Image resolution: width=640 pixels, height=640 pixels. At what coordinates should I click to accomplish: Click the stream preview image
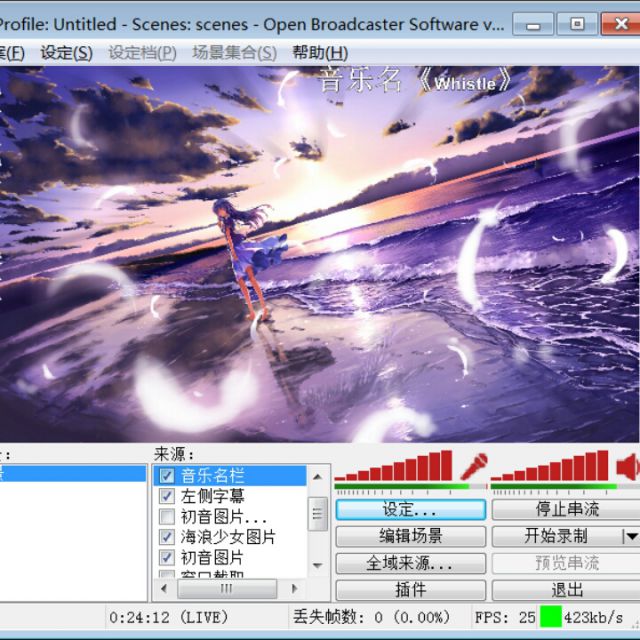[319, 254]
